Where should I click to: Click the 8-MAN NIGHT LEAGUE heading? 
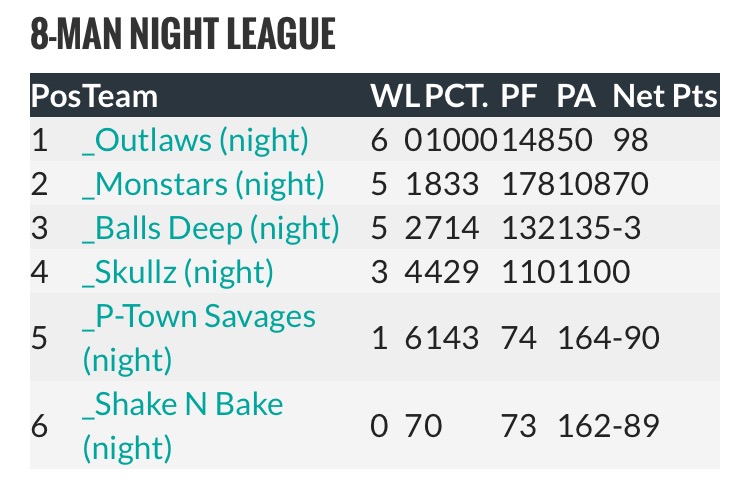[183, 35]
